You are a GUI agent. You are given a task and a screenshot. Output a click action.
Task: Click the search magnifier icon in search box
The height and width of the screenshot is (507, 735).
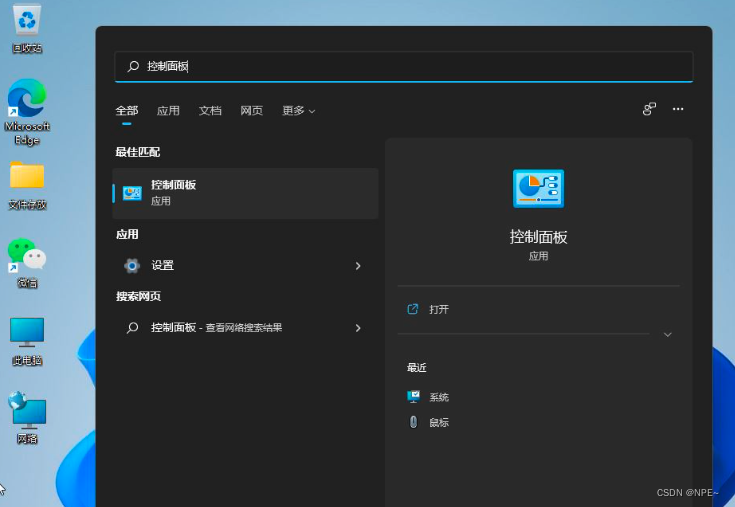(133, 66)
